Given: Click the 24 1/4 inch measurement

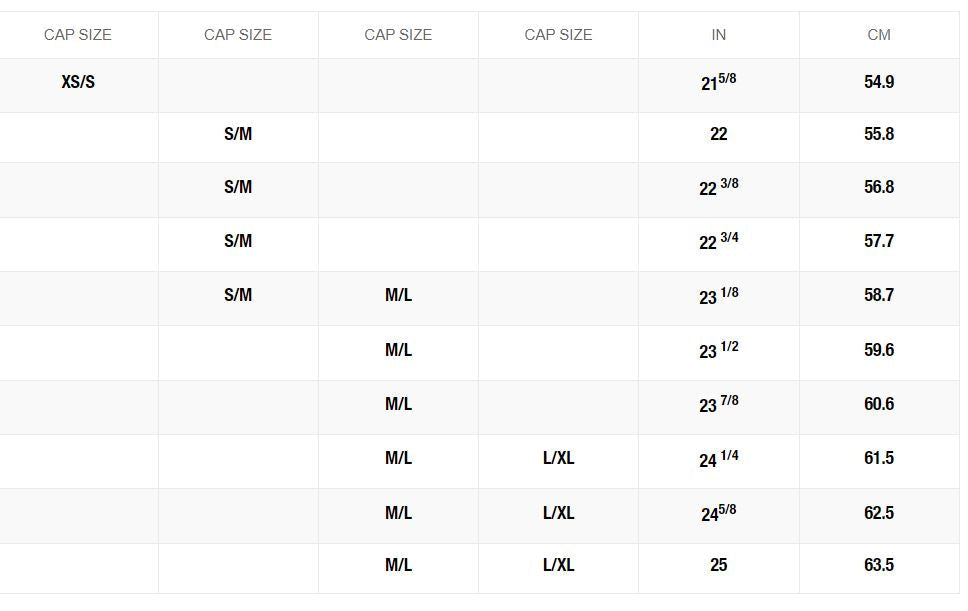Looking at the screenshot, I should click(718, 459).
